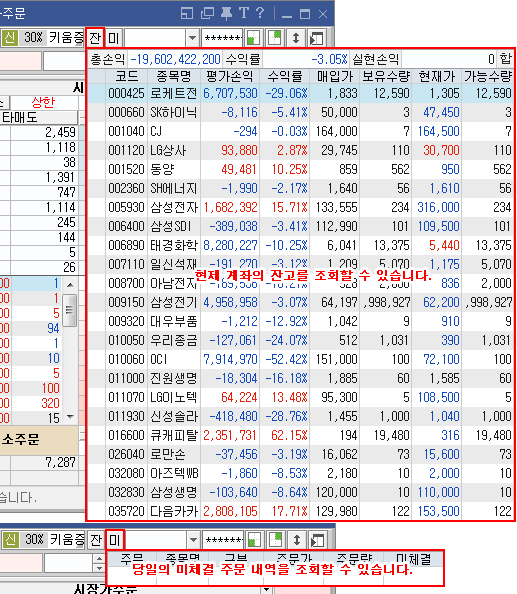Image resolution: width=517 pixels, height=594 pixels.
Task: Select the SK하이닉 row
Action: click(x=301, y=113)
